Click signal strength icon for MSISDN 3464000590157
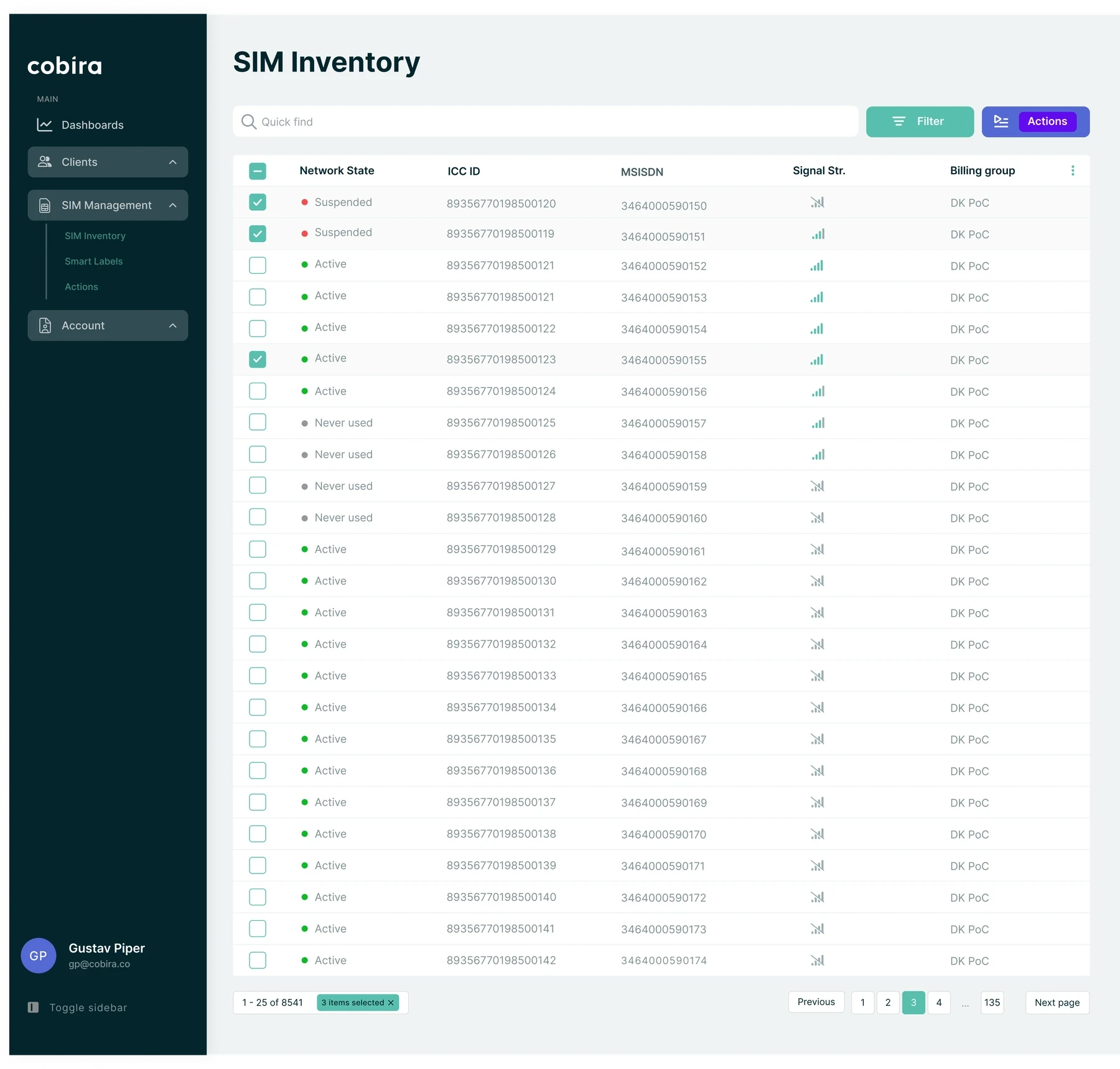 [818, 423]
